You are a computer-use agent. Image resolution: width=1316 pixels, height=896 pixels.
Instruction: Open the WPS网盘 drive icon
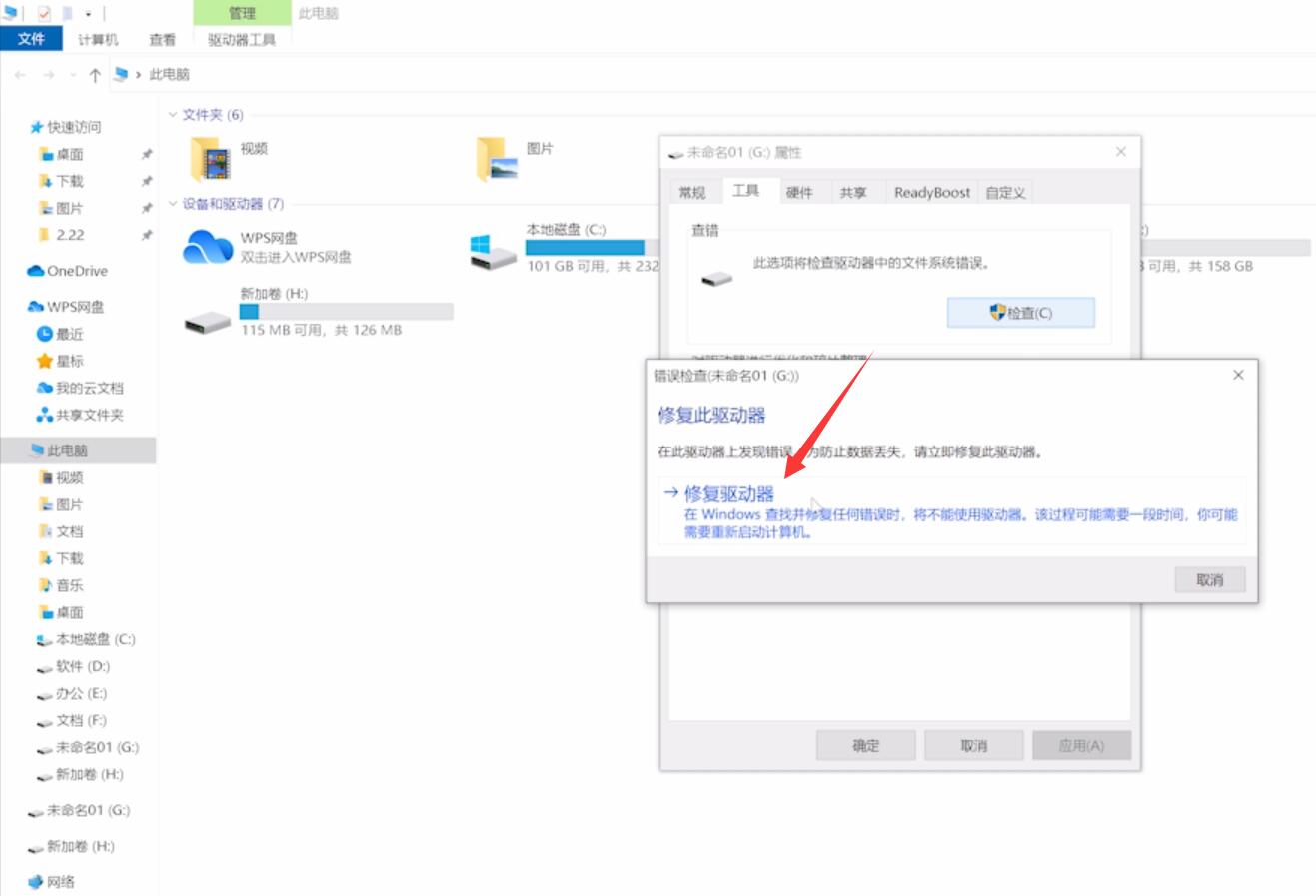click(x=207, y=250)
